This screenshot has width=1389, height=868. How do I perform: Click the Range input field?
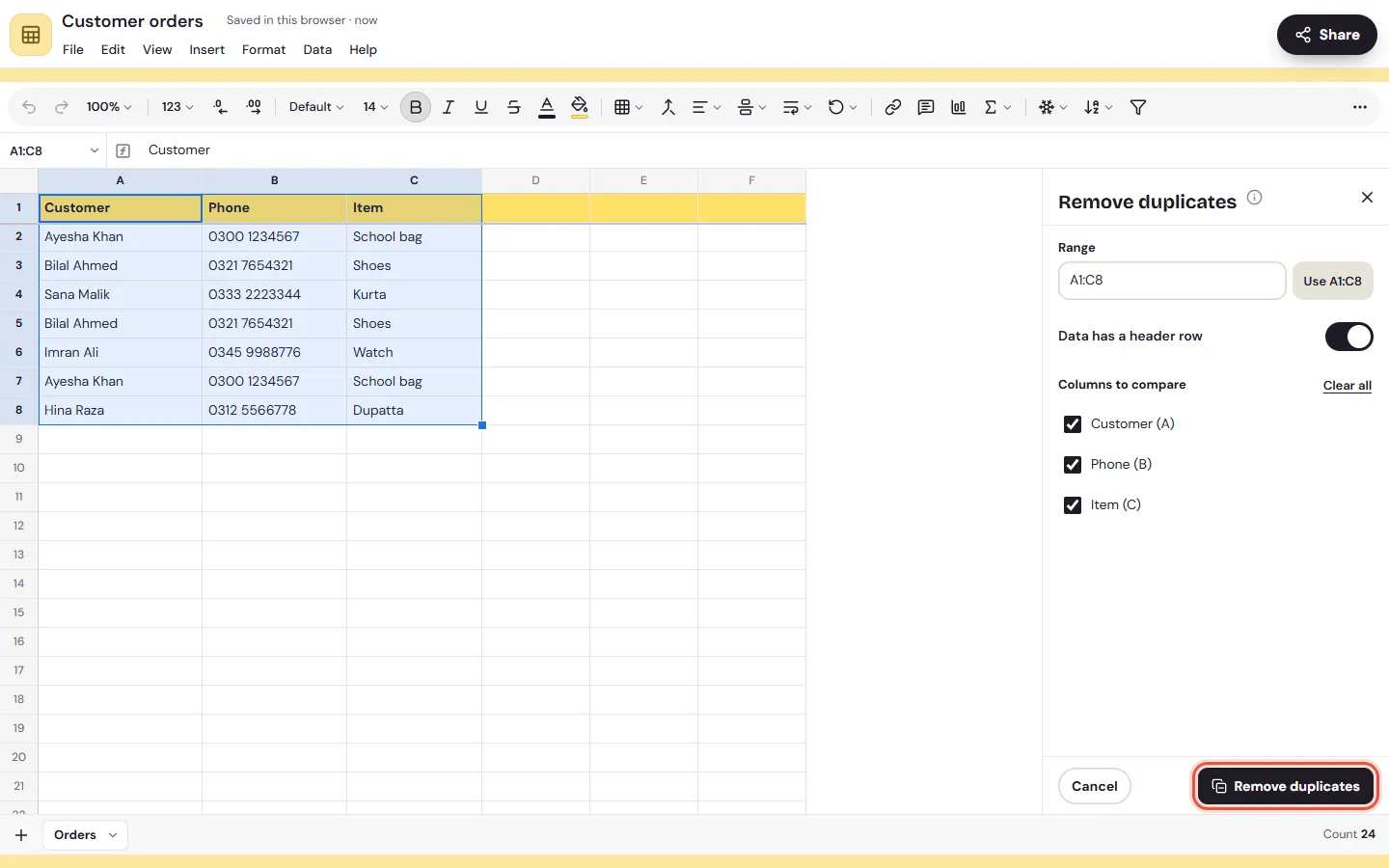(x=1172, y=281)
